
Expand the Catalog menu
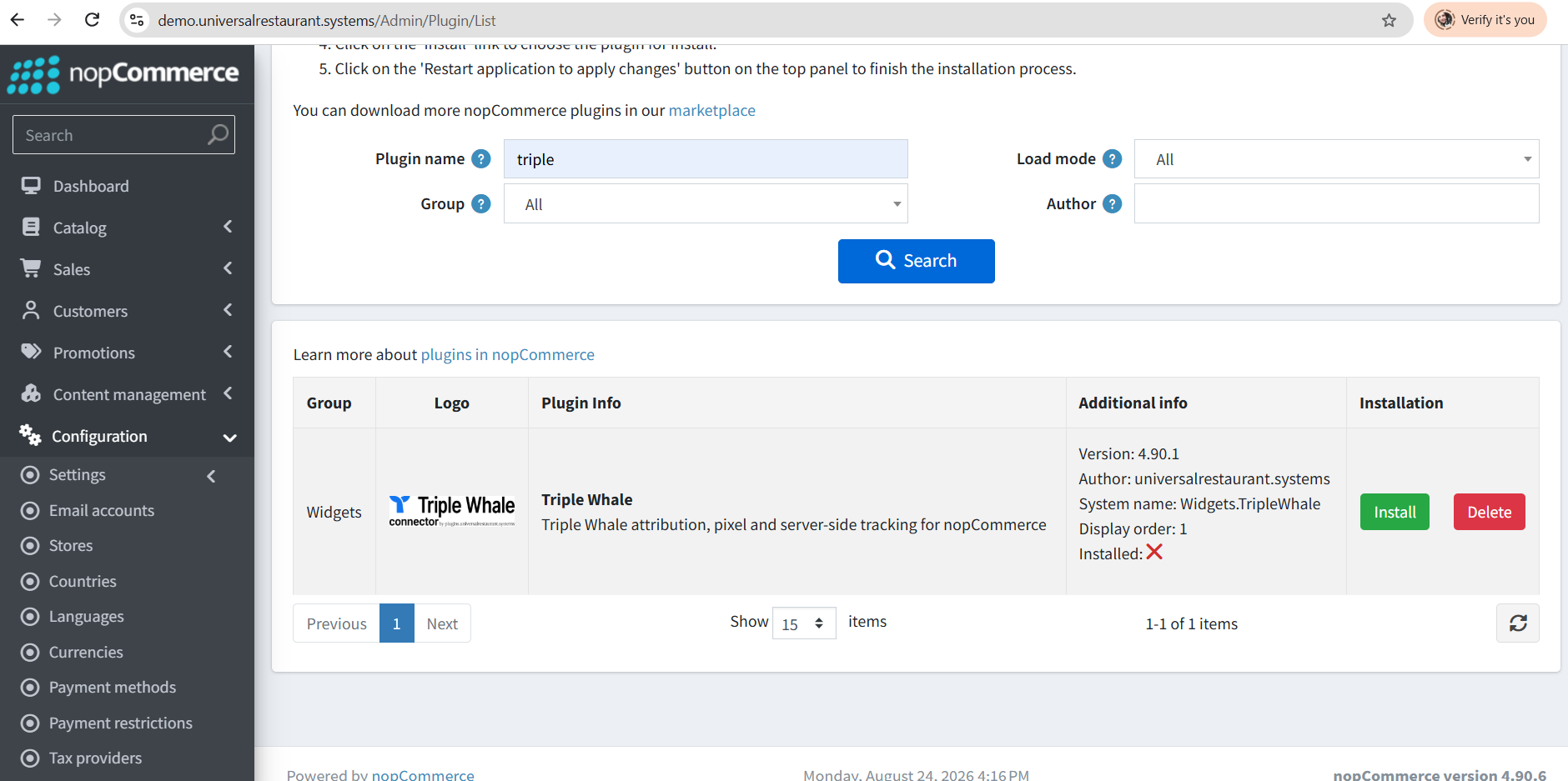tap(127, 228)
